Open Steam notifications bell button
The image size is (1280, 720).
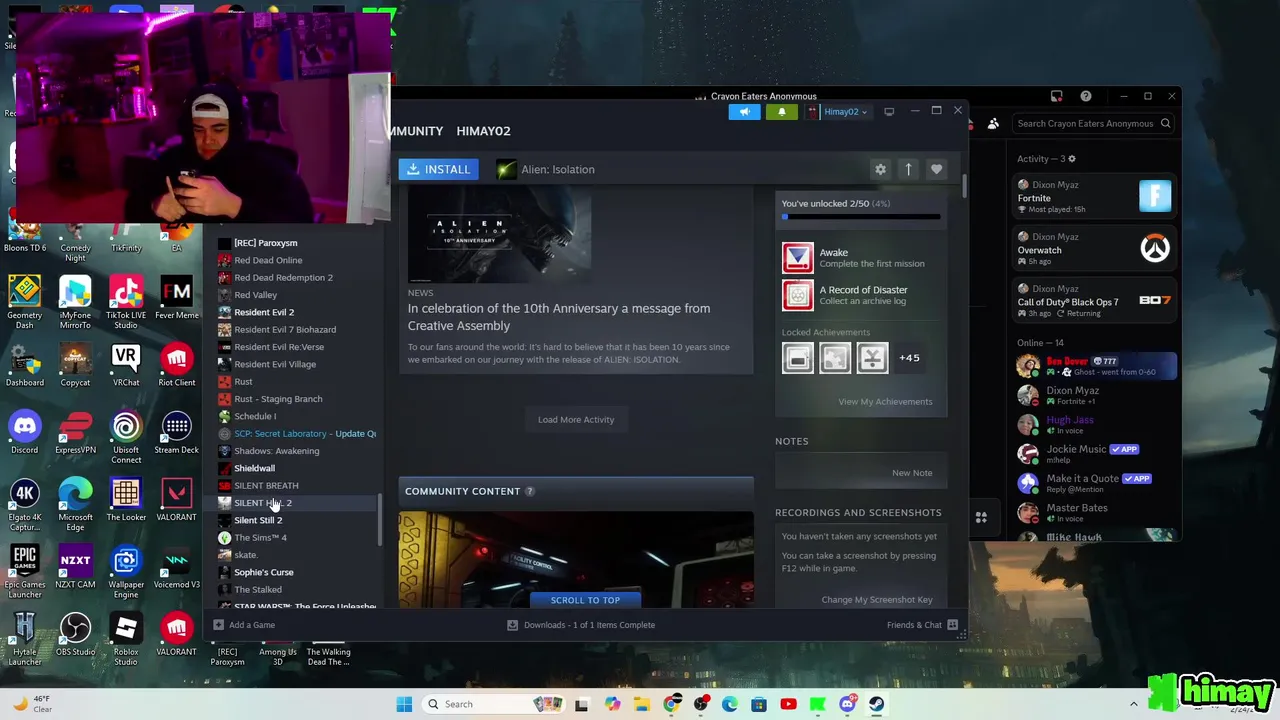[782, 111]
